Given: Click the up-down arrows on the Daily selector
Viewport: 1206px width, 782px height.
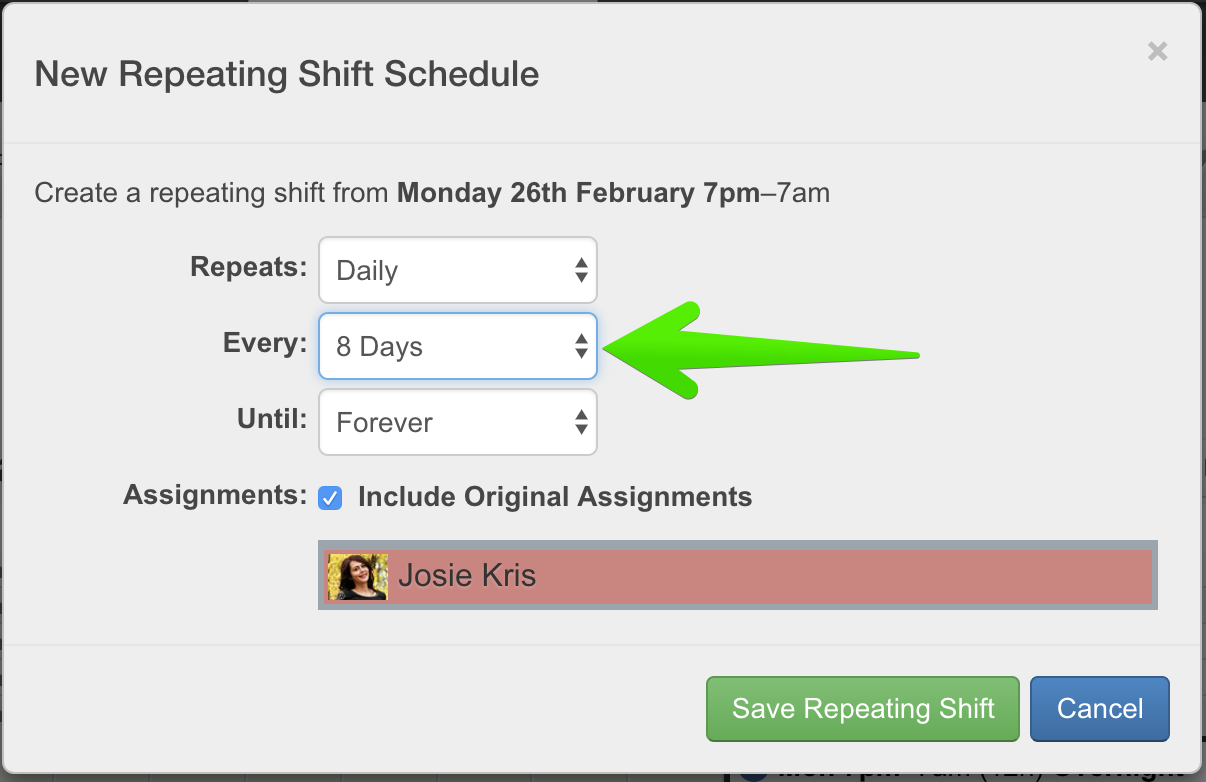Looking at the screenshot, I should coord(581,270).
